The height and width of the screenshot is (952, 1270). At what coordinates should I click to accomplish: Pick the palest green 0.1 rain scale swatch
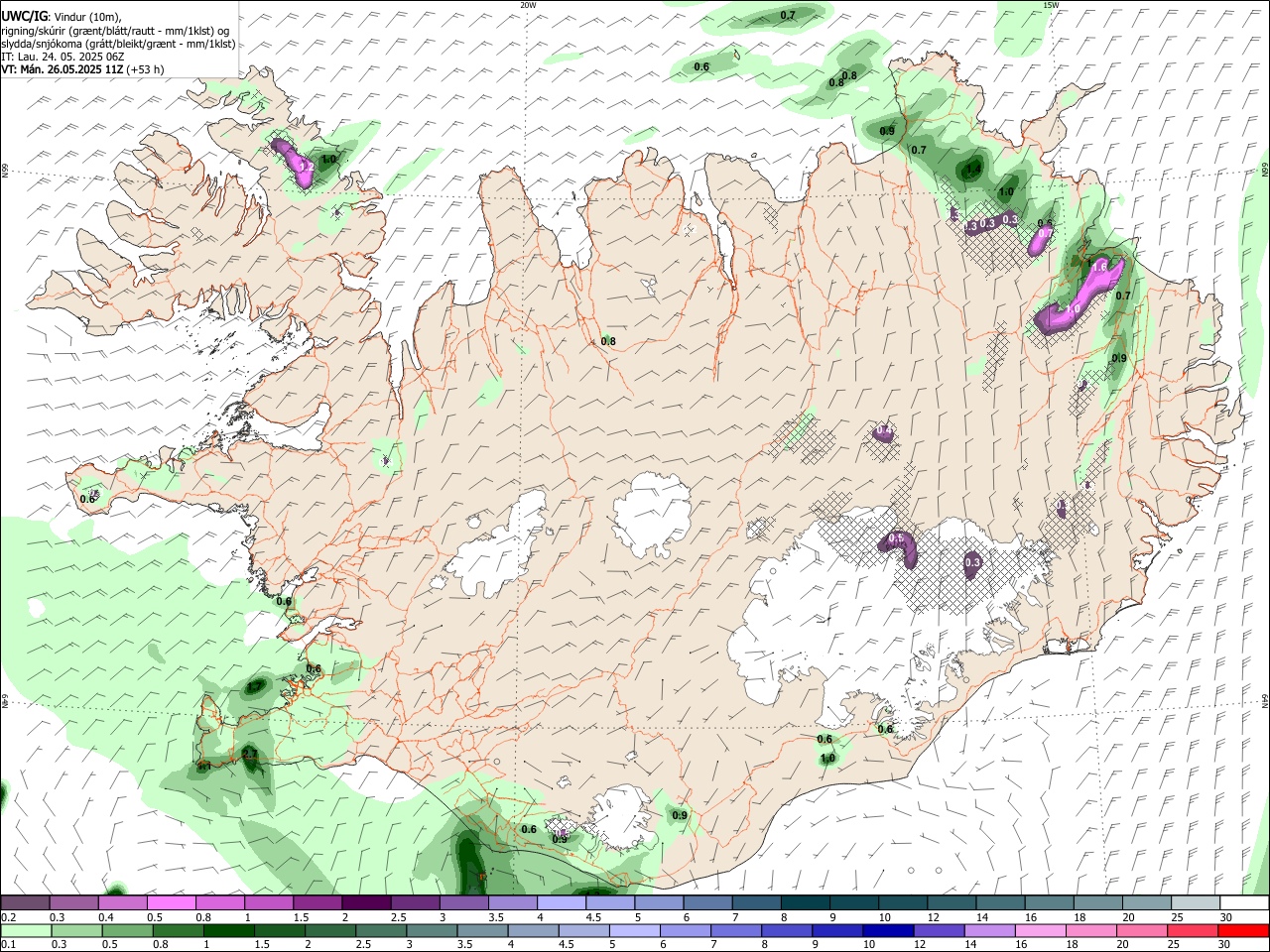pyautogui.click(x=26, y=931)
